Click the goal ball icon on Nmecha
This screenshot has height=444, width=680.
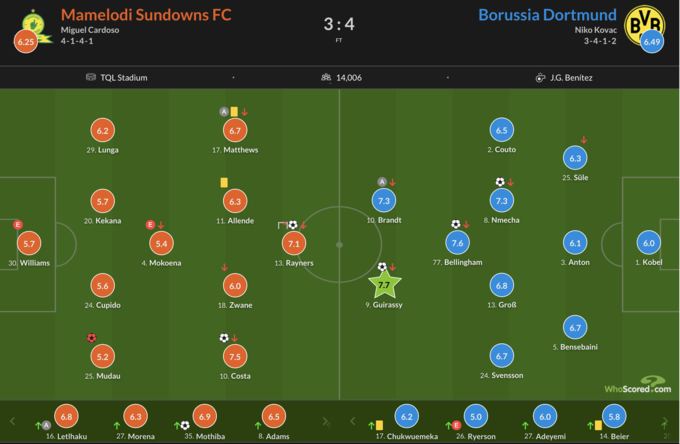[500, 182]
